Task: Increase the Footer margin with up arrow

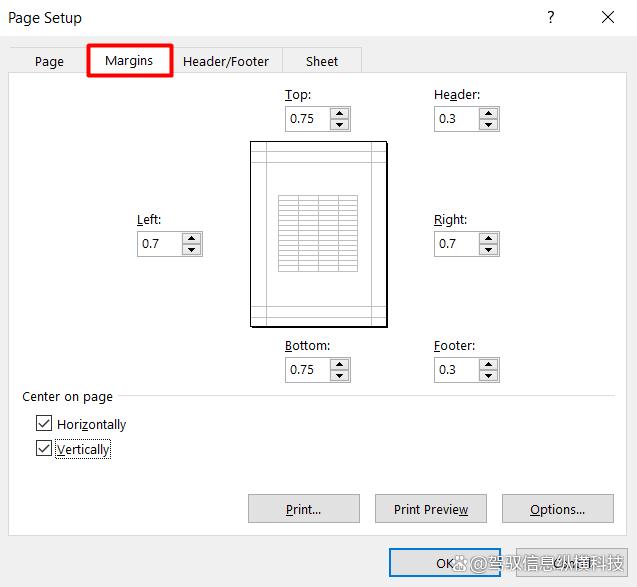Action: pyautogui.click(x=488, y=364)
